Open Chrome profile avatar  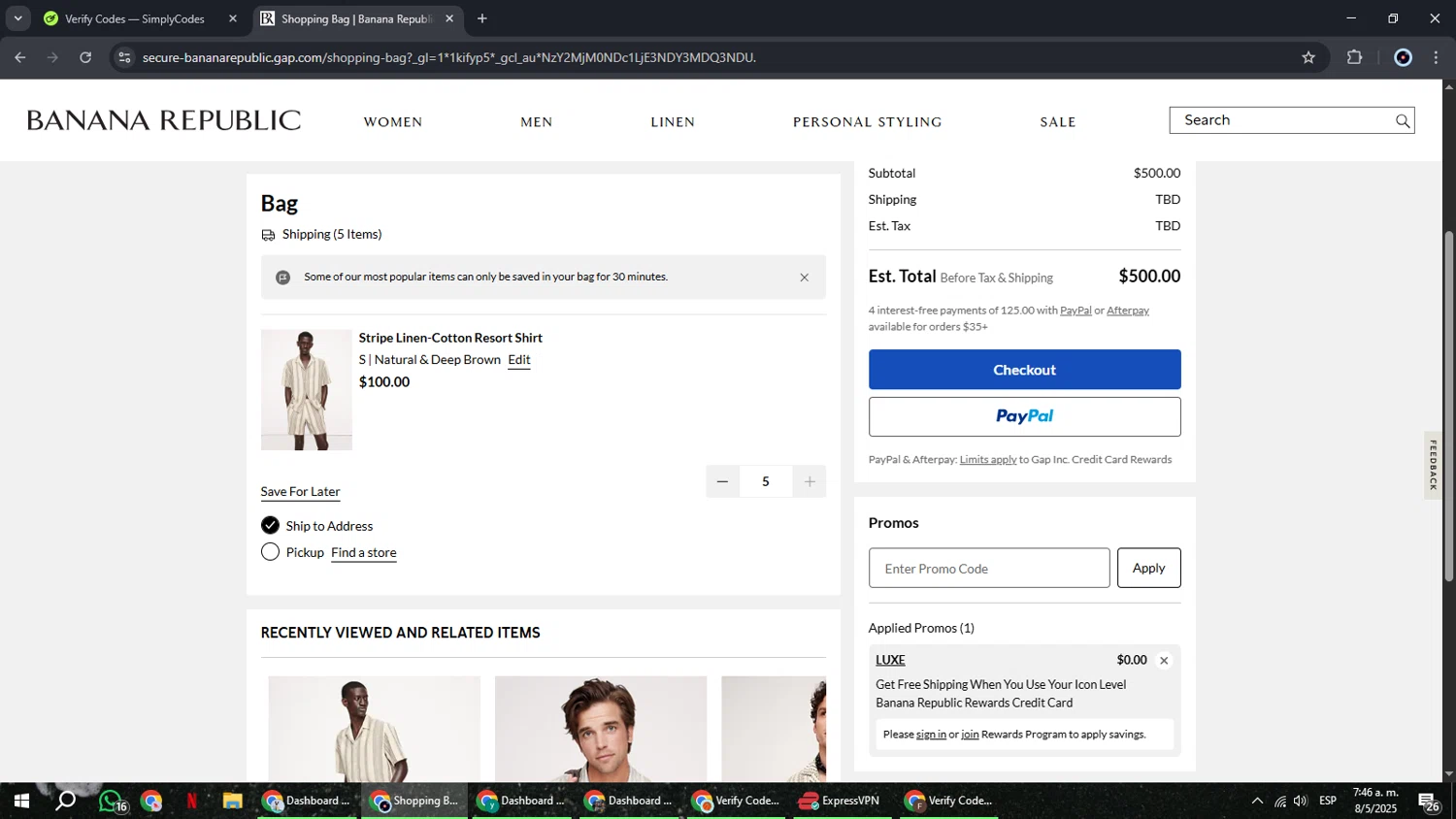tap(1403, 57)
